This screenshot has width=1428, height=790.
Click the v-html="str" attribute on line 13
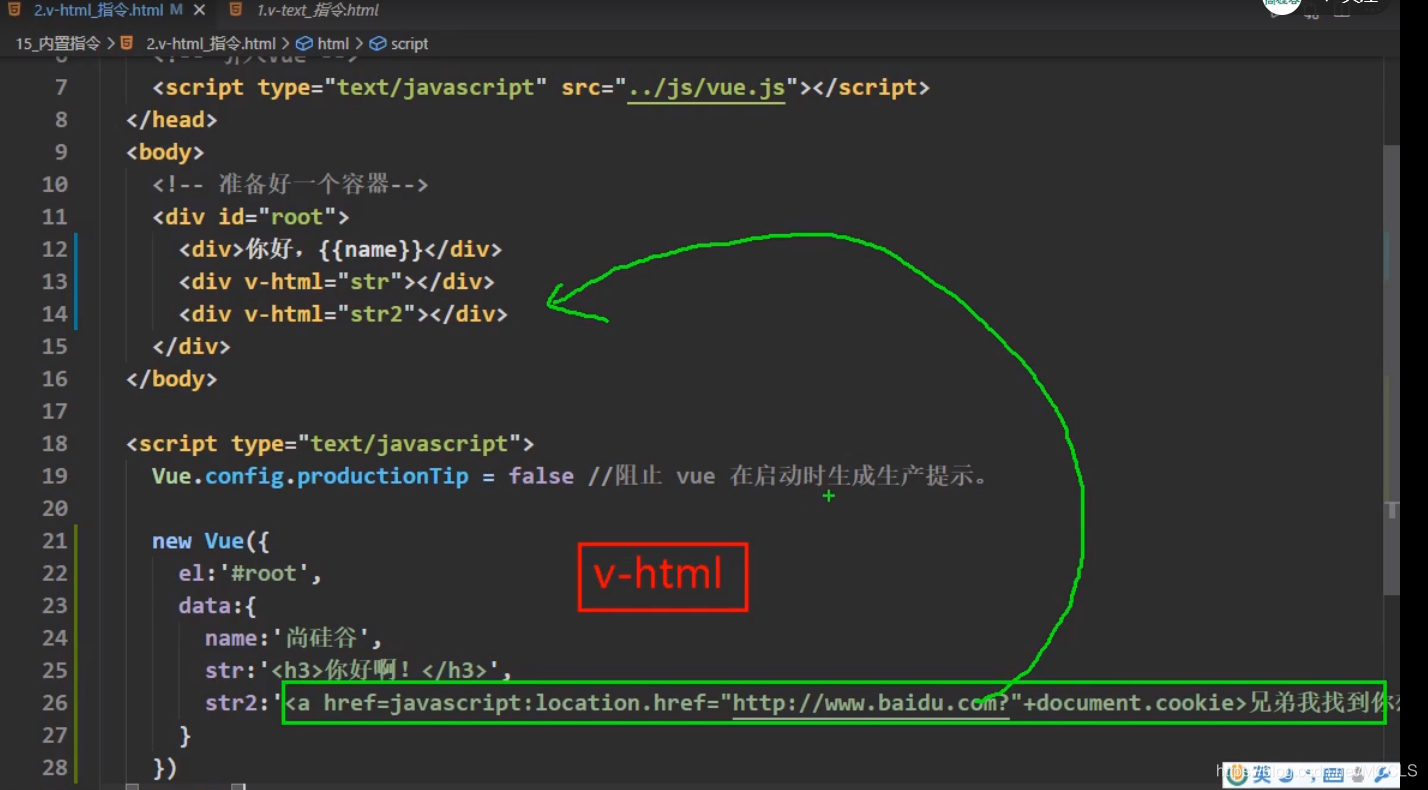[323, 282]
